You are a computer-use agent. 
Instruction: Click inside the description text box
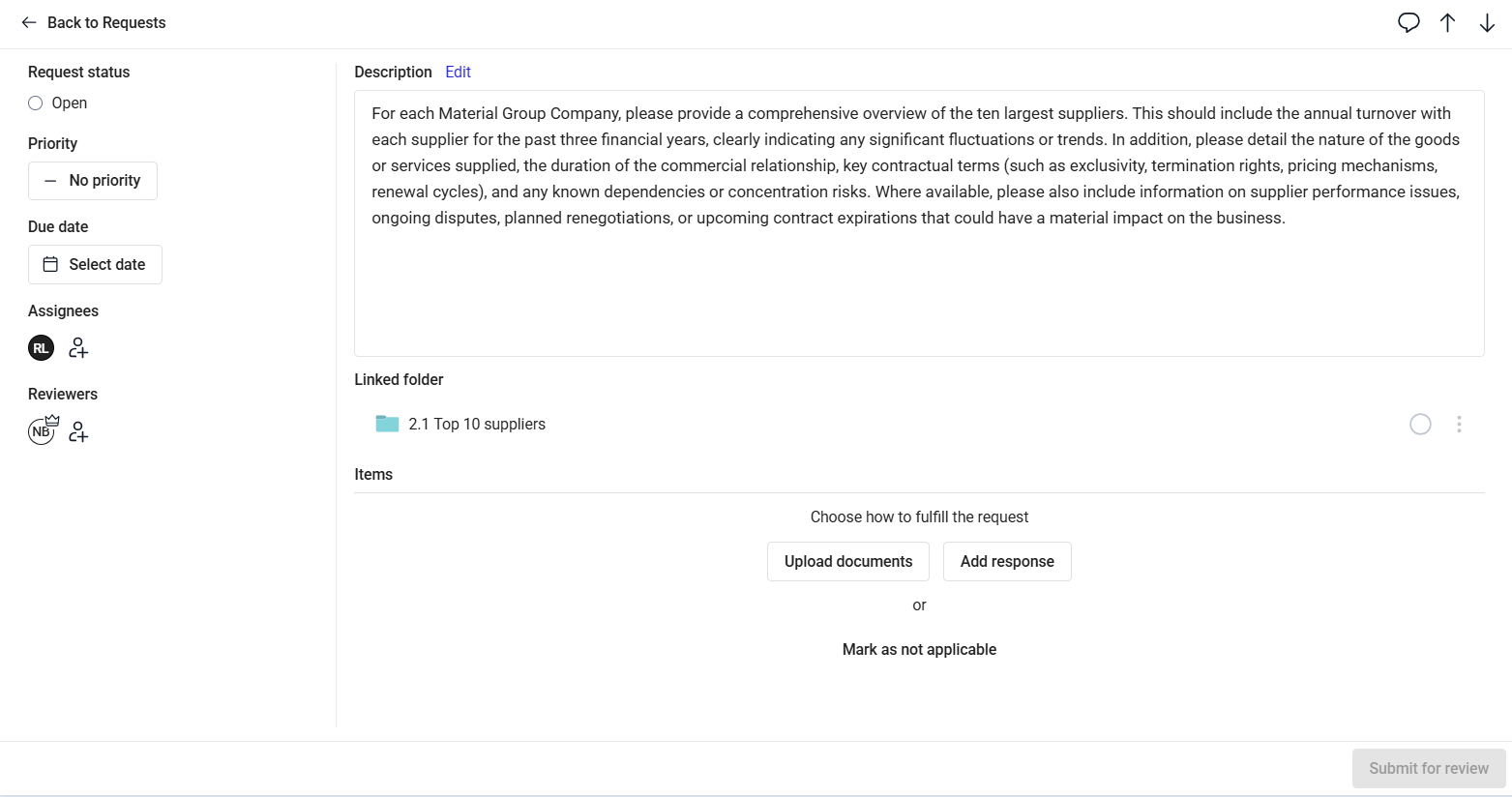[x=919, y=290]
